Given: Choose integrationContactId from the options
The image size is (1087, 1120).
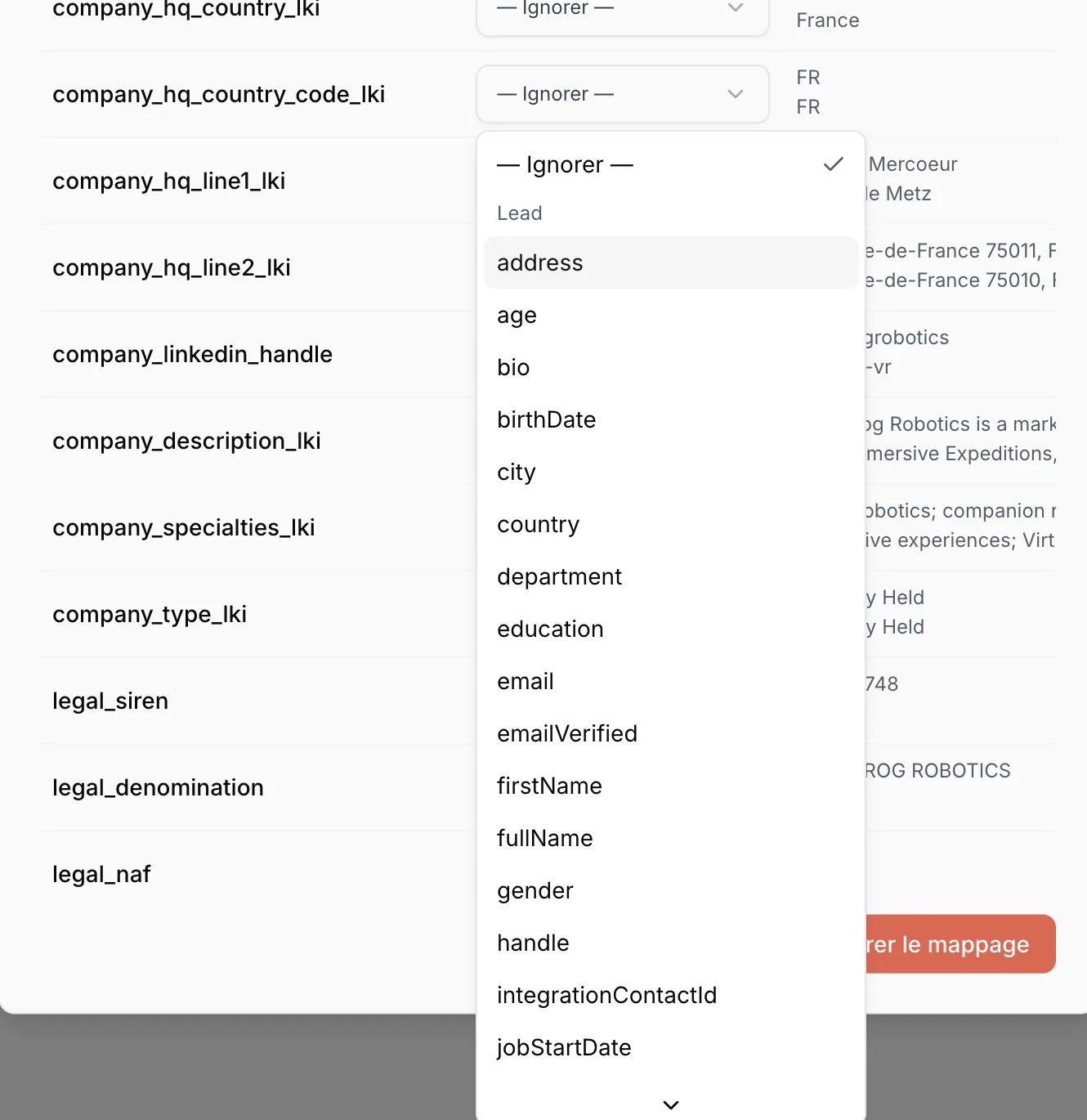Looking at the screenshot, I should coord(670,995).
